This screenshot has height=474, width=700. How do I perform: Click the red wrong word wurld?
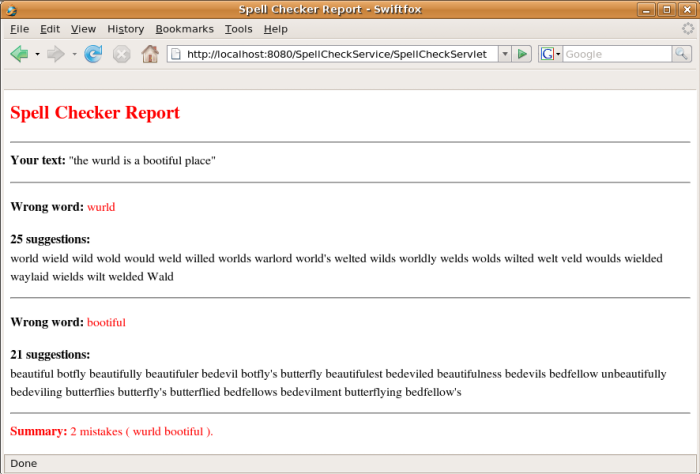pyautogui.click(x=101, y=207)
